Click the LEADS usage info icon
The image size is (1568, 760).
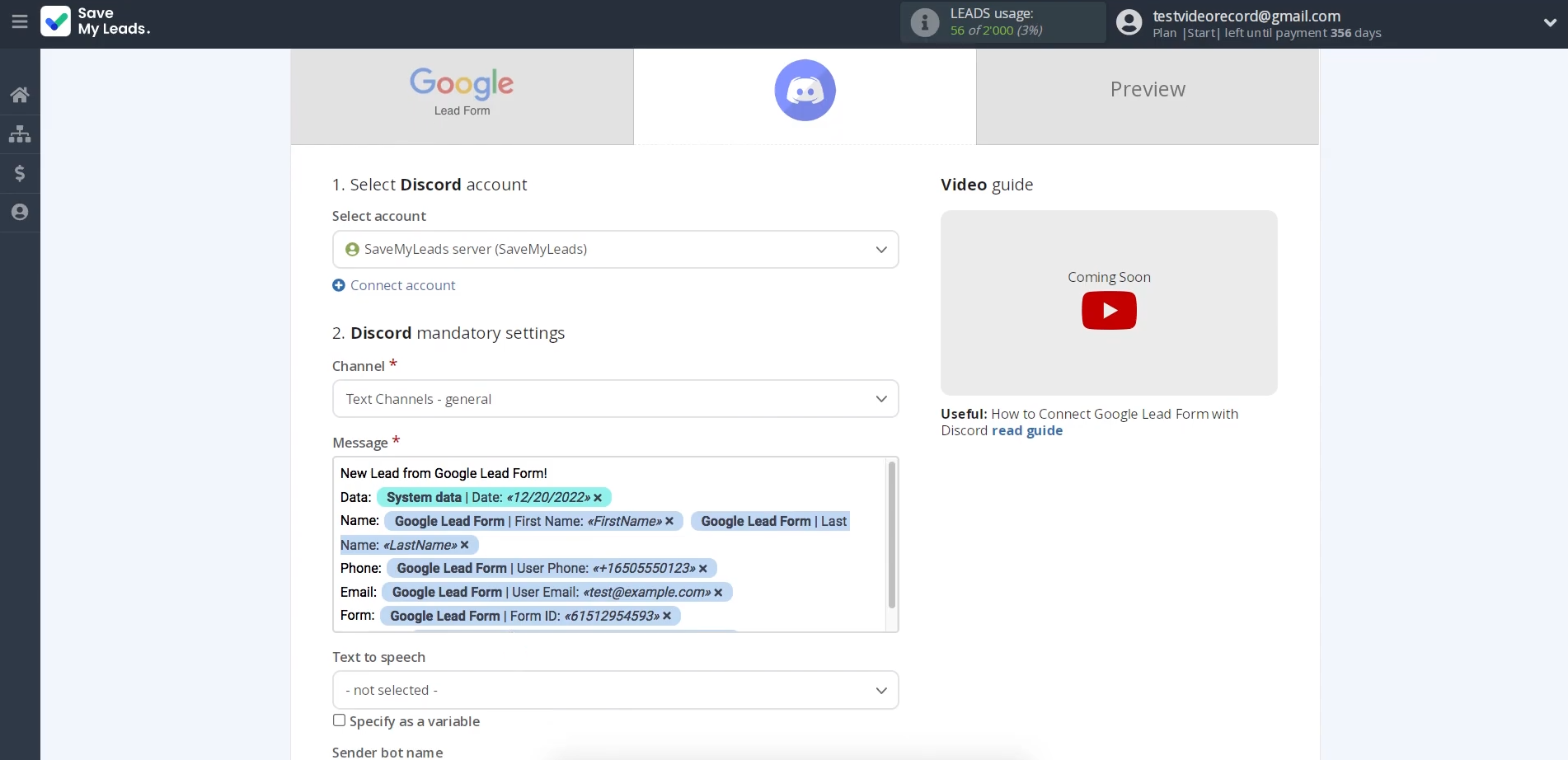click(x=925, y=22)
